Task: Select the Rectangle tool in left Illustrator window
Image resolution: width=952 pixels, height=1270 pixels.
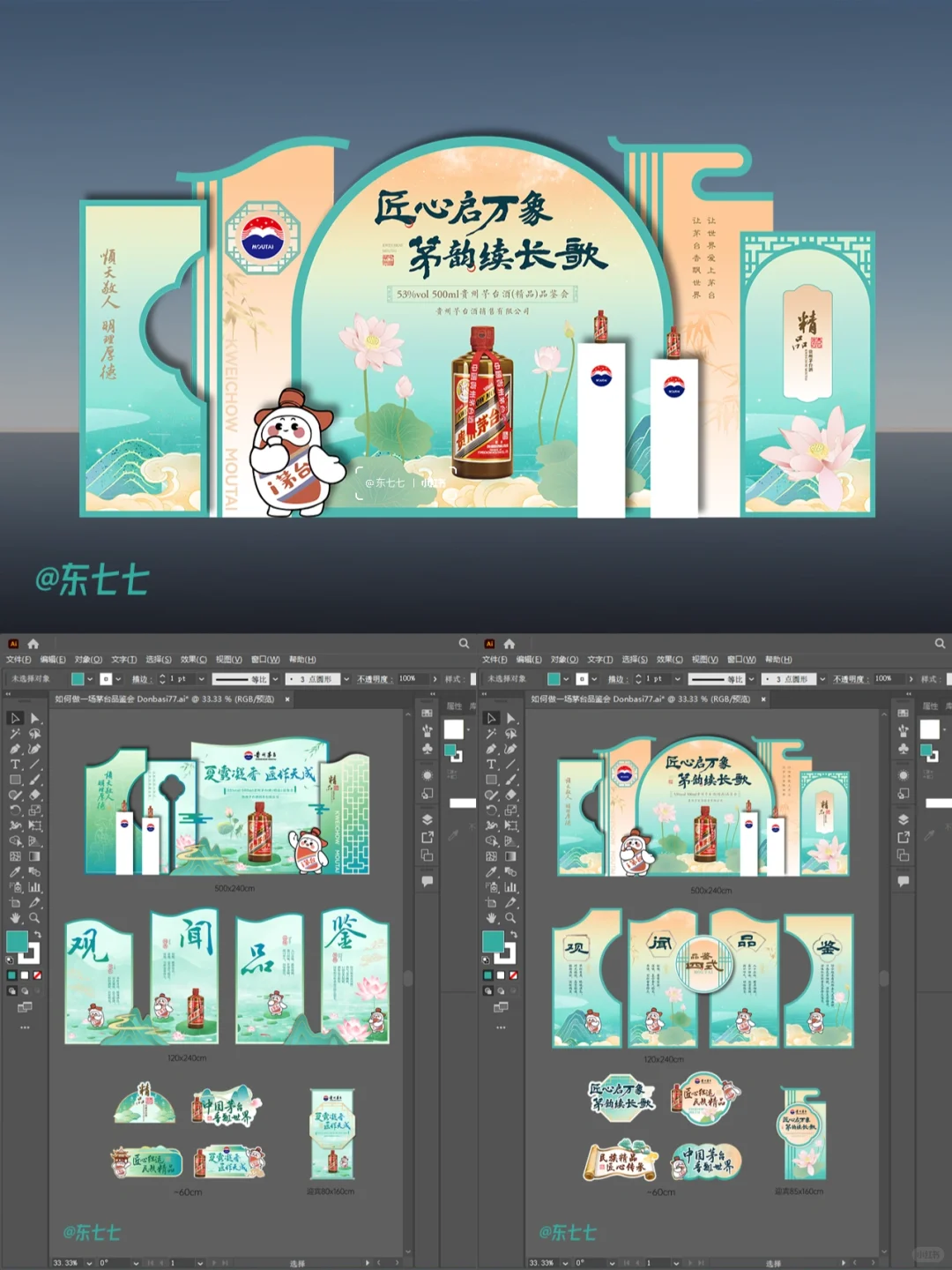Action: click(x=15, y=780)
